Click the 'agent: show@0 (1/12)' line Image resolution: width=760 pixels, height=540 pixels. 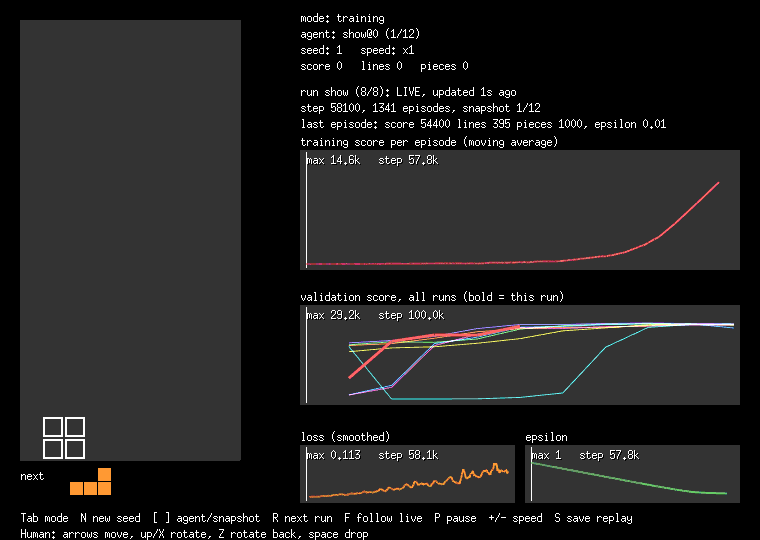click(x=360, y=34)
